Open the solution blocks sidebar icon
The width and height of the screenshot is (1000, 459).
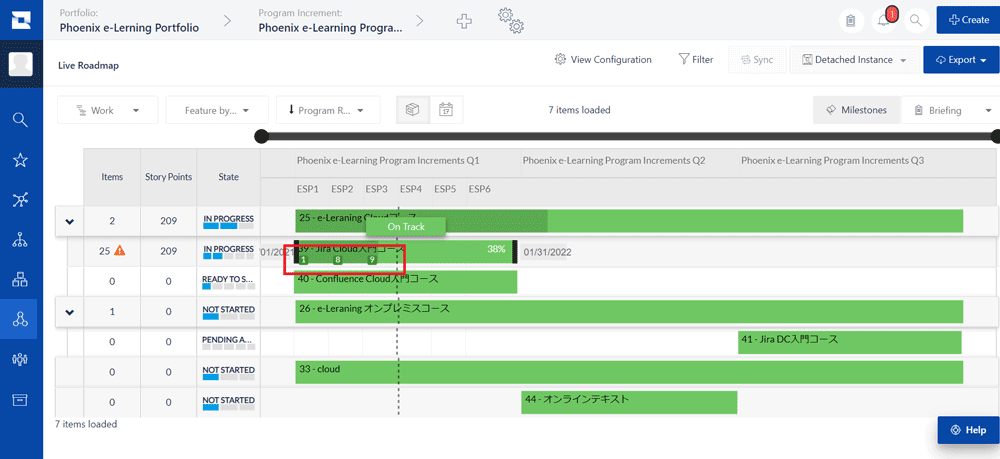20,279
